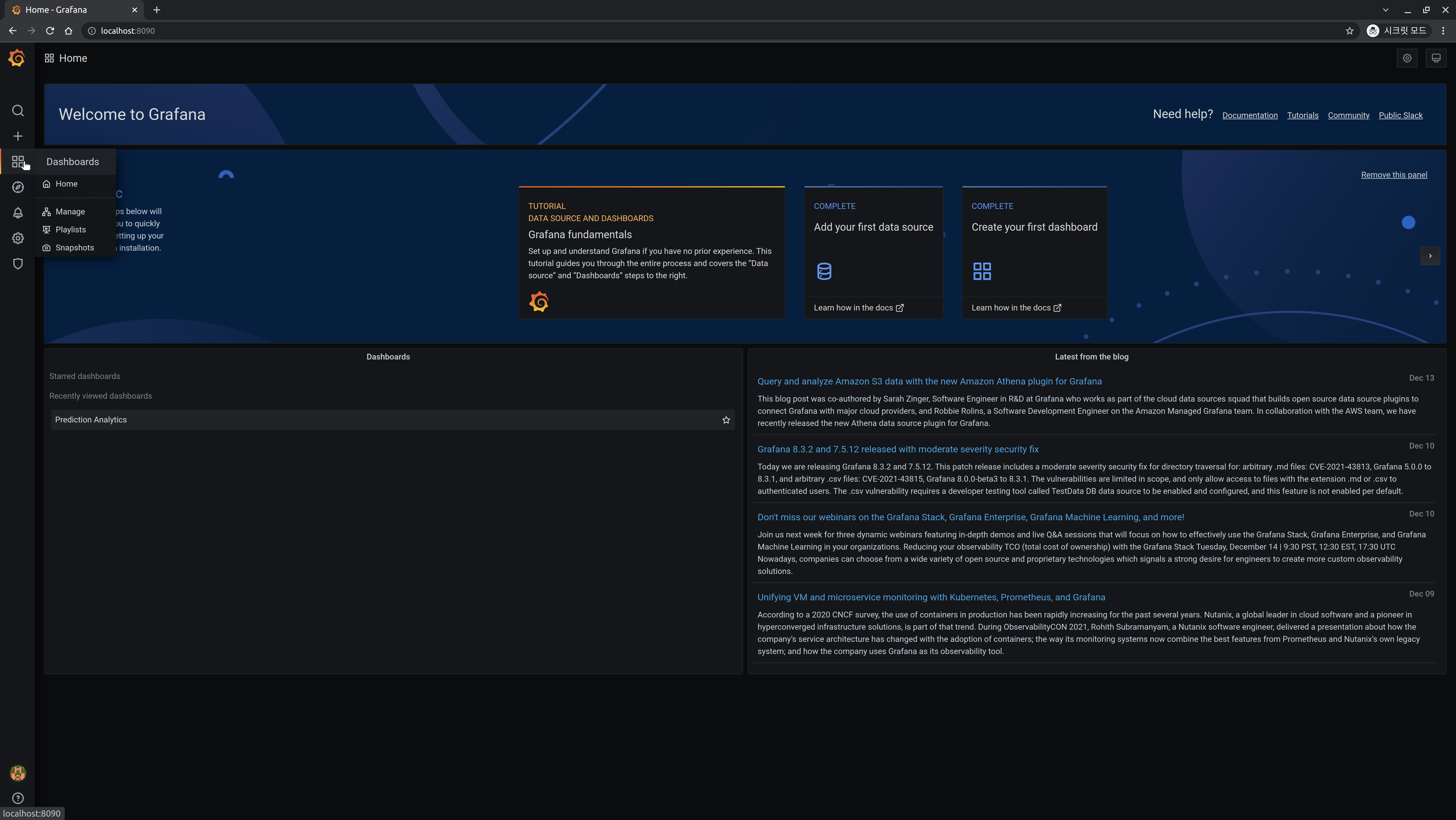
Task: Star the Prediction Analytics dashboard
Action: 726,420
